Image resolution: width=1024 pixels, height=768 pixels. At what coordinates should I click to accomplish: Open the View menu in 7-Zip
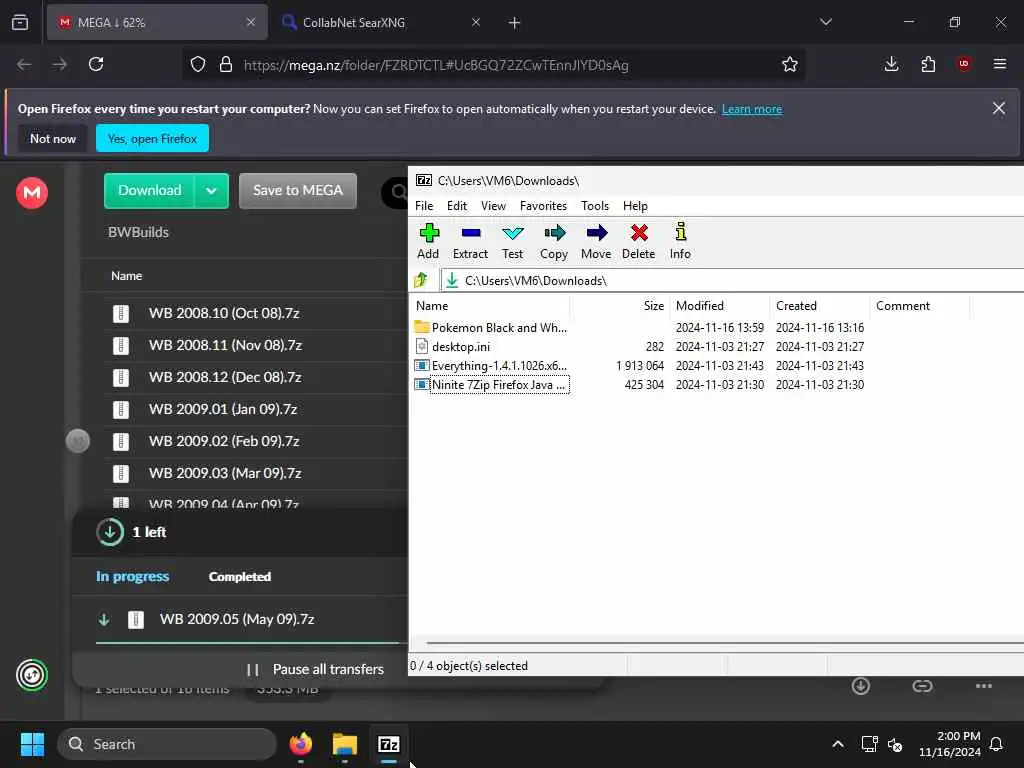coord(493,206)
